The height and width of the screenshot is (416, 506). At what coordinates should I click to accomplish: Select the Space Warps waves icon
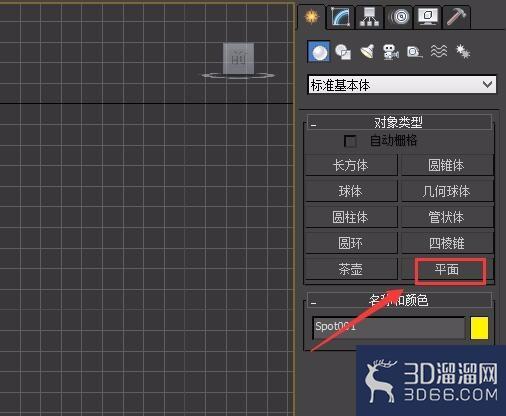click(x=438, y=51)
